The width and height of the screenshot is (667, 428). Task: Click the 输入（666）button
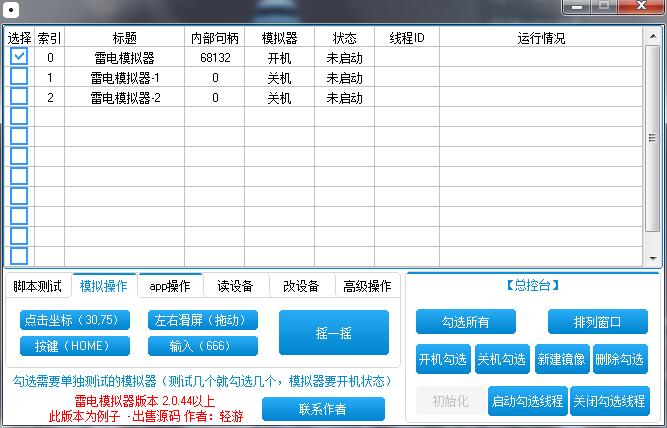203,346
